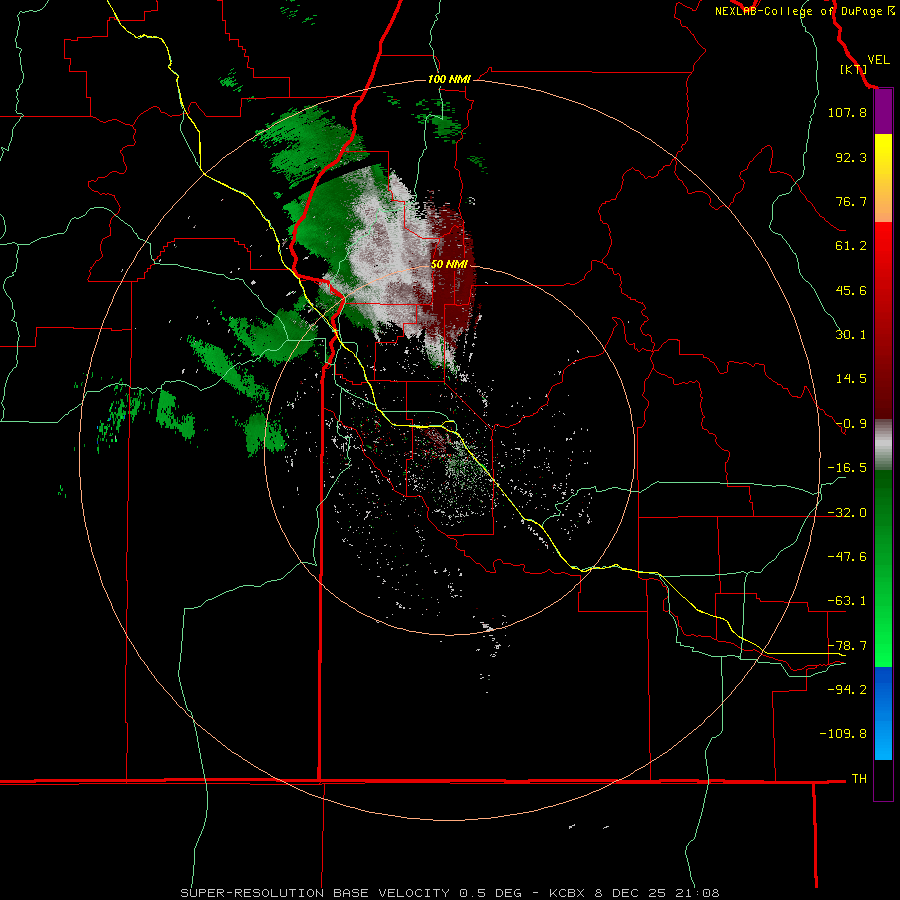Click the -0.9 legend value

pos(851,424)
